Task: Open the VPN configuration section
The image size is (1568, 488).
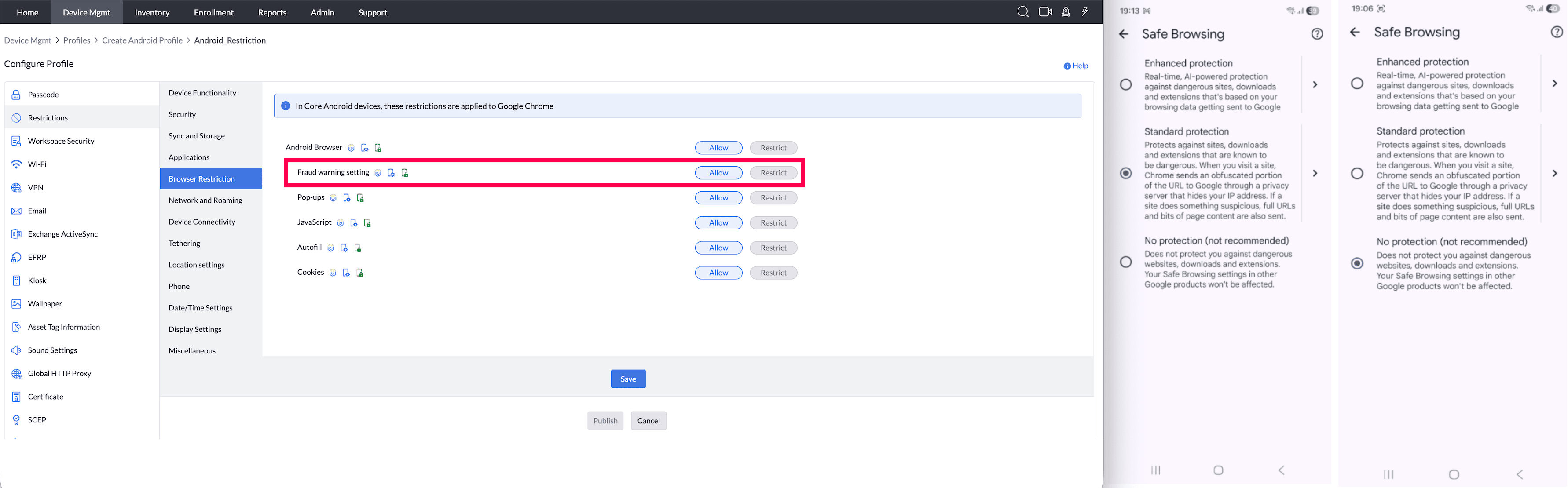Action: pos(36,187)
